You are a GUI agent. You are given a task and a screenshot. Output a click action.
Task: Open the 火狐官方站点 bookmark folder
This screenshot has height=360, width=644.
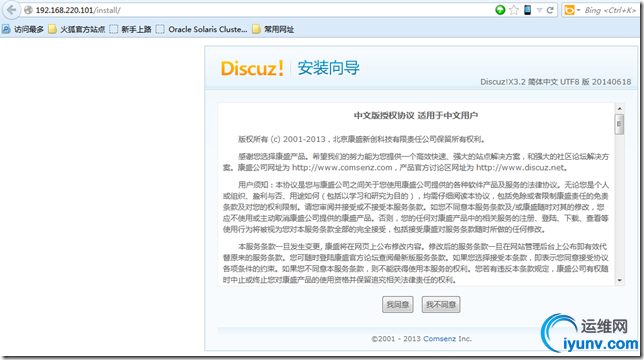click(77, 29)
